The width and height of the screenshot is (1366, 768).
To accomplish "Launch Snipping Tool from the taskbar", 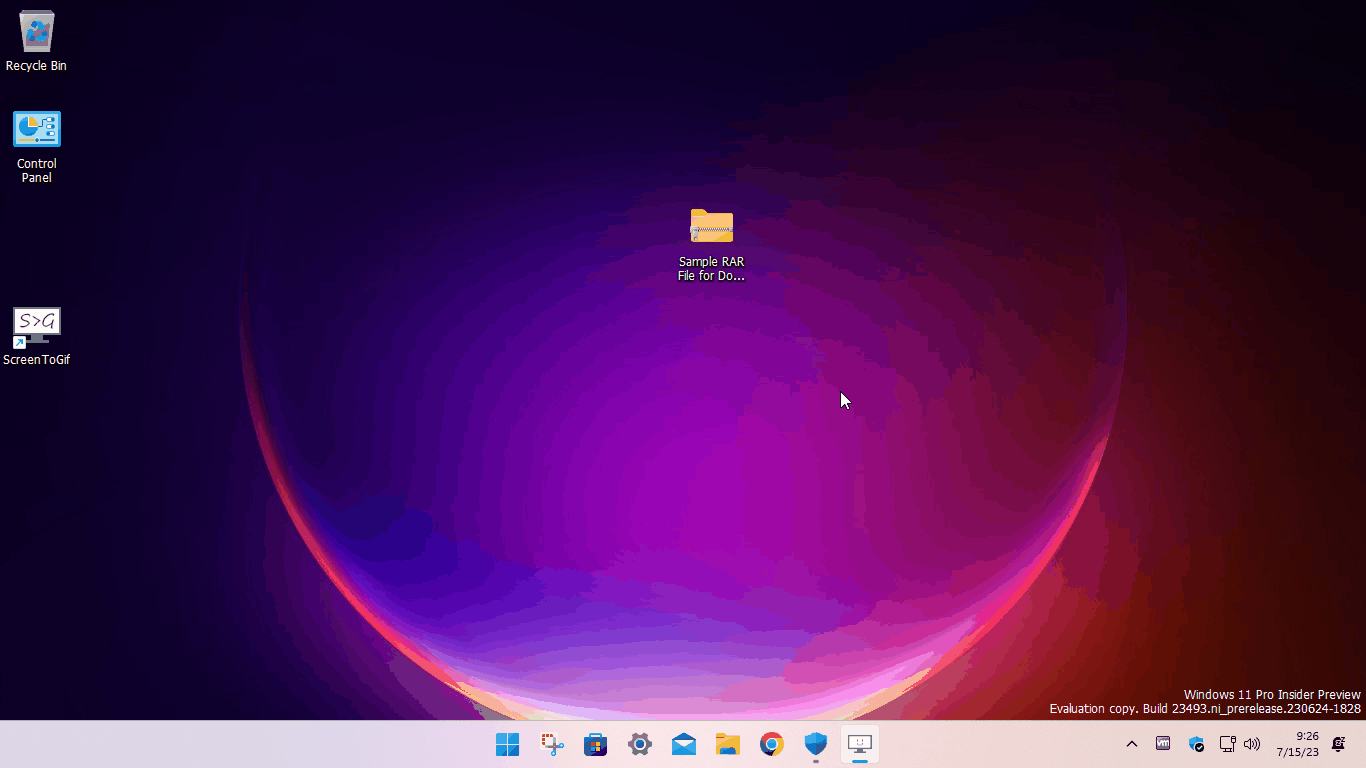I will tap(552, 744).
